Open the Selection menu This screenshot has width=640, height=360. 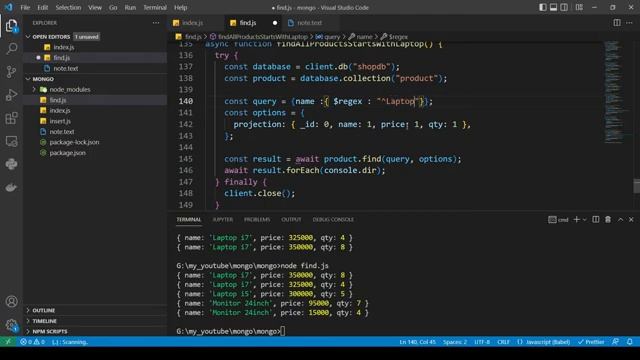click(68, 7)
